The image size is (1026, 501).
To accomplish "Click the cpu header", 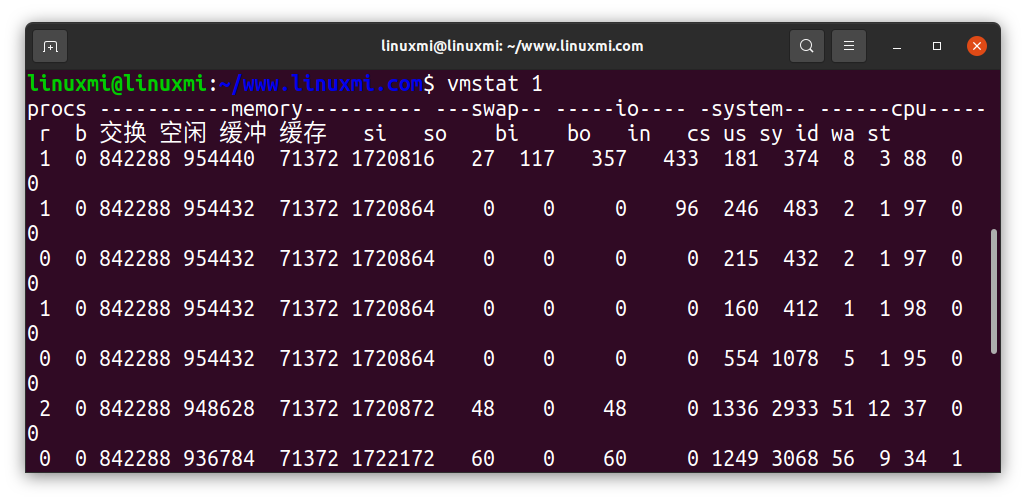I will 909,109.
